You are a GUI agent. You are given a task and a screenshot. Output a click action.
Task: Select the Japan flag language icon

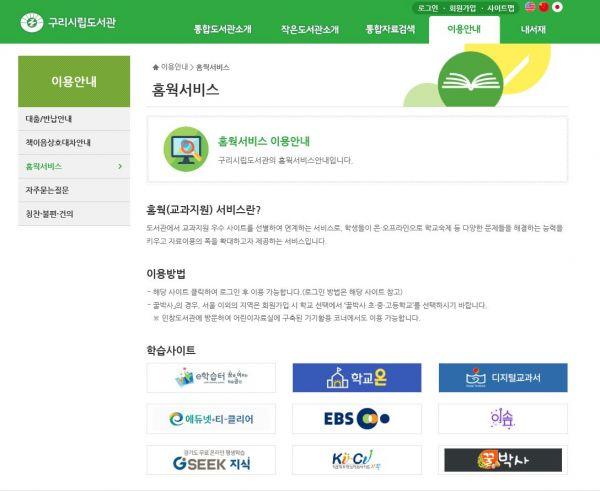click(x=558, y=7)
